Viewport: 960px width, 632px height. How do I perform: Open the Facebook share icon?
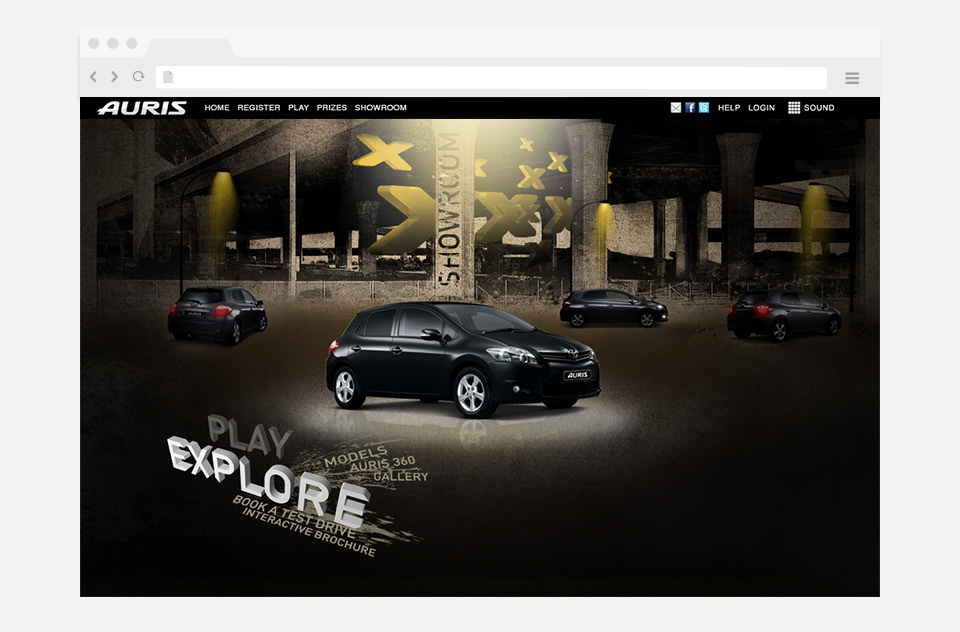[689, 108]
